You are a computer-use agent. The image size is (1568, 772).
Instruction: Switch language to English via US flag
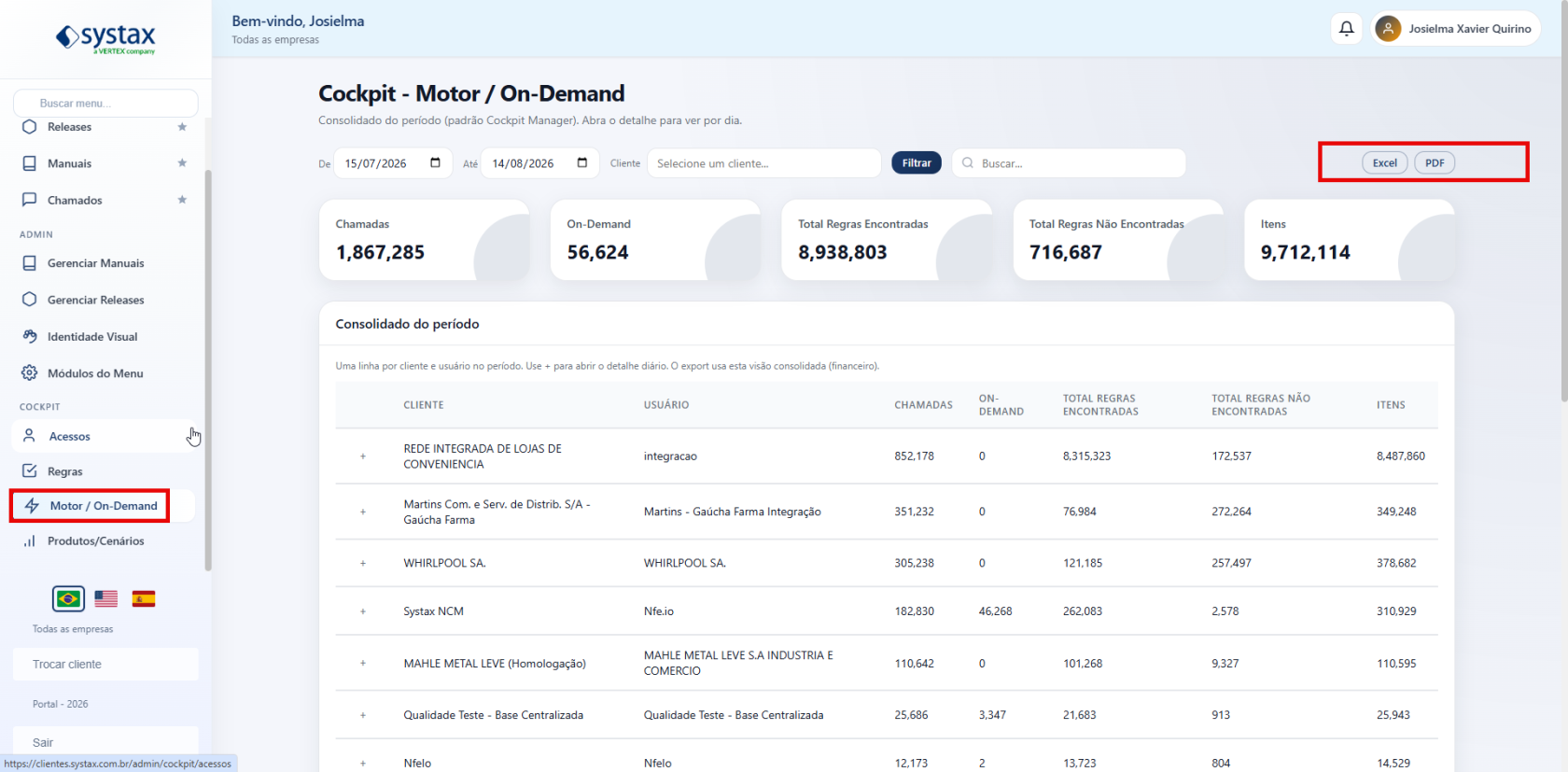[106, 598]
